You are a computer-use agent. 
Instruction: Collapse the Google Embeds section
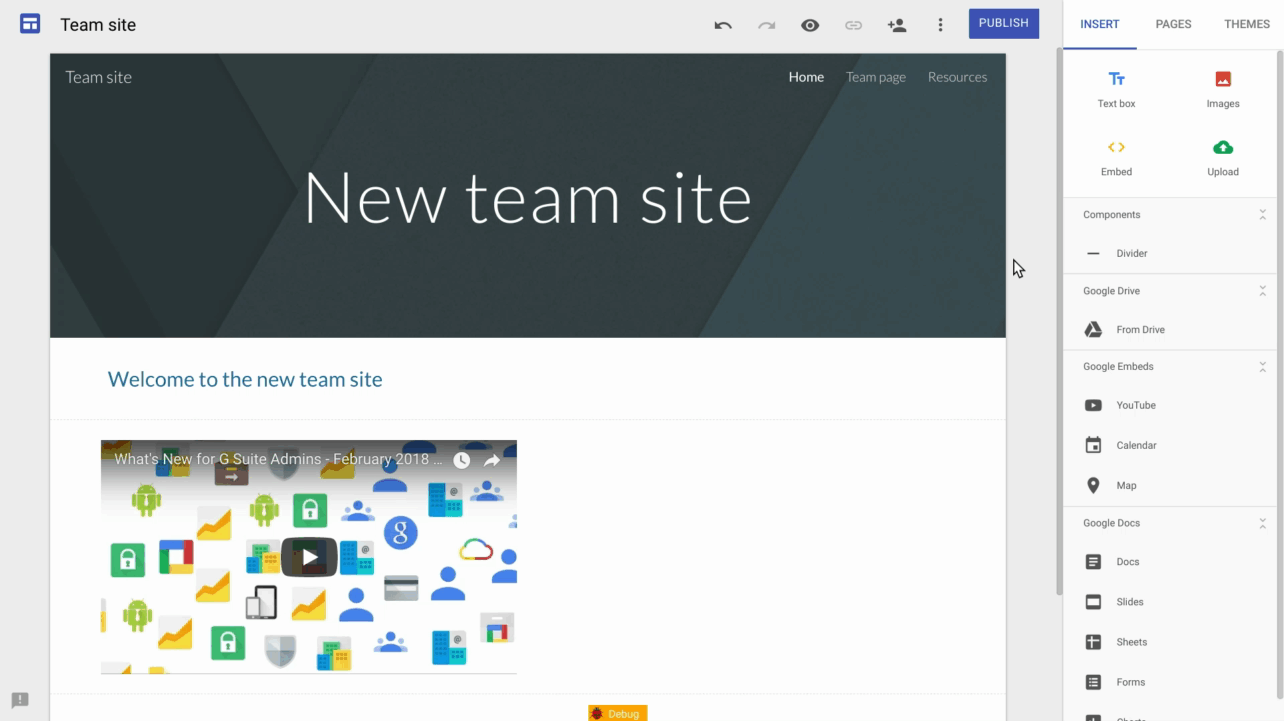[1262, 366]
